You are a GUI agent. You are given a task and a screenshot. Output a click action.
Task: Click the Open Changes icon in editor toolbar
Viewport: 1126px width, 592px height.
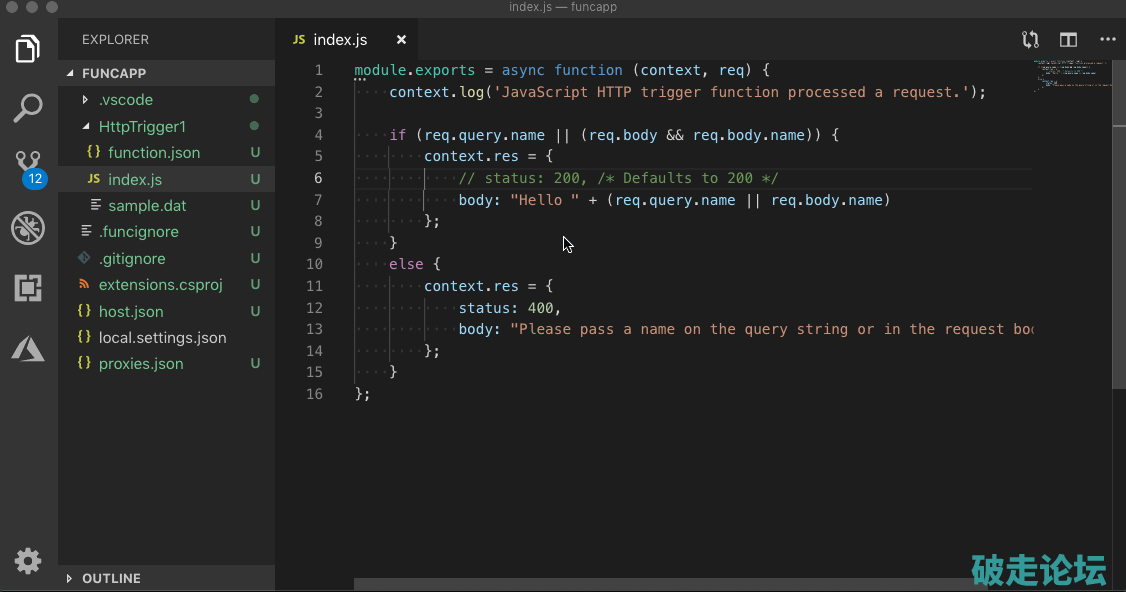(1030, 40)
